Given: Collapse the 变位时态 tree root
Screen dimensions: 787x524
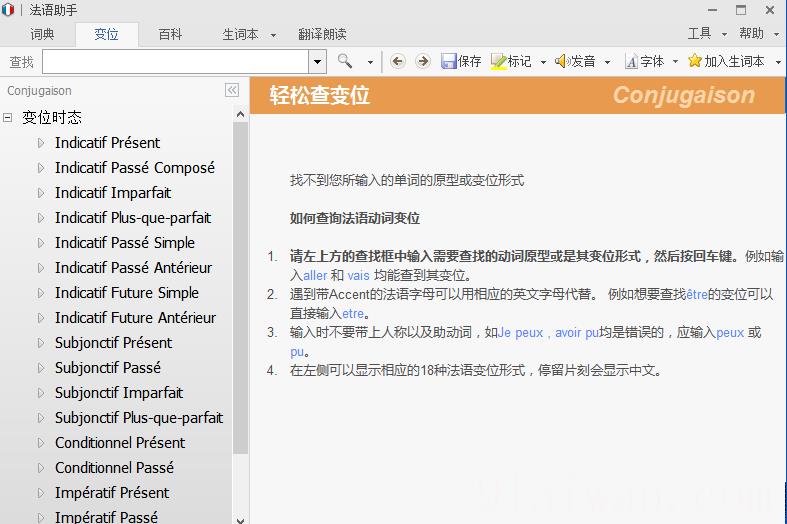Looking at the screenshot, I should coord(8,117).
